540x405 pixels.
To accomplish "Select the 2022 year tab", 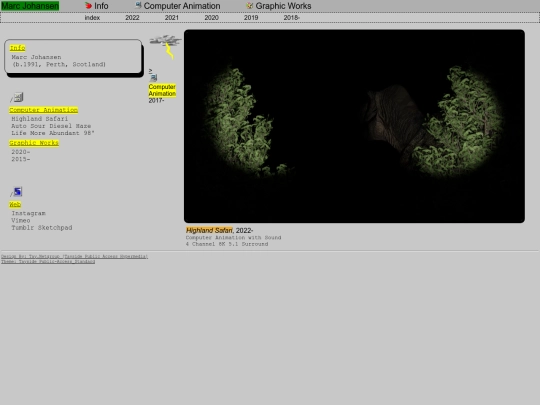I will [x=132, y=18].
